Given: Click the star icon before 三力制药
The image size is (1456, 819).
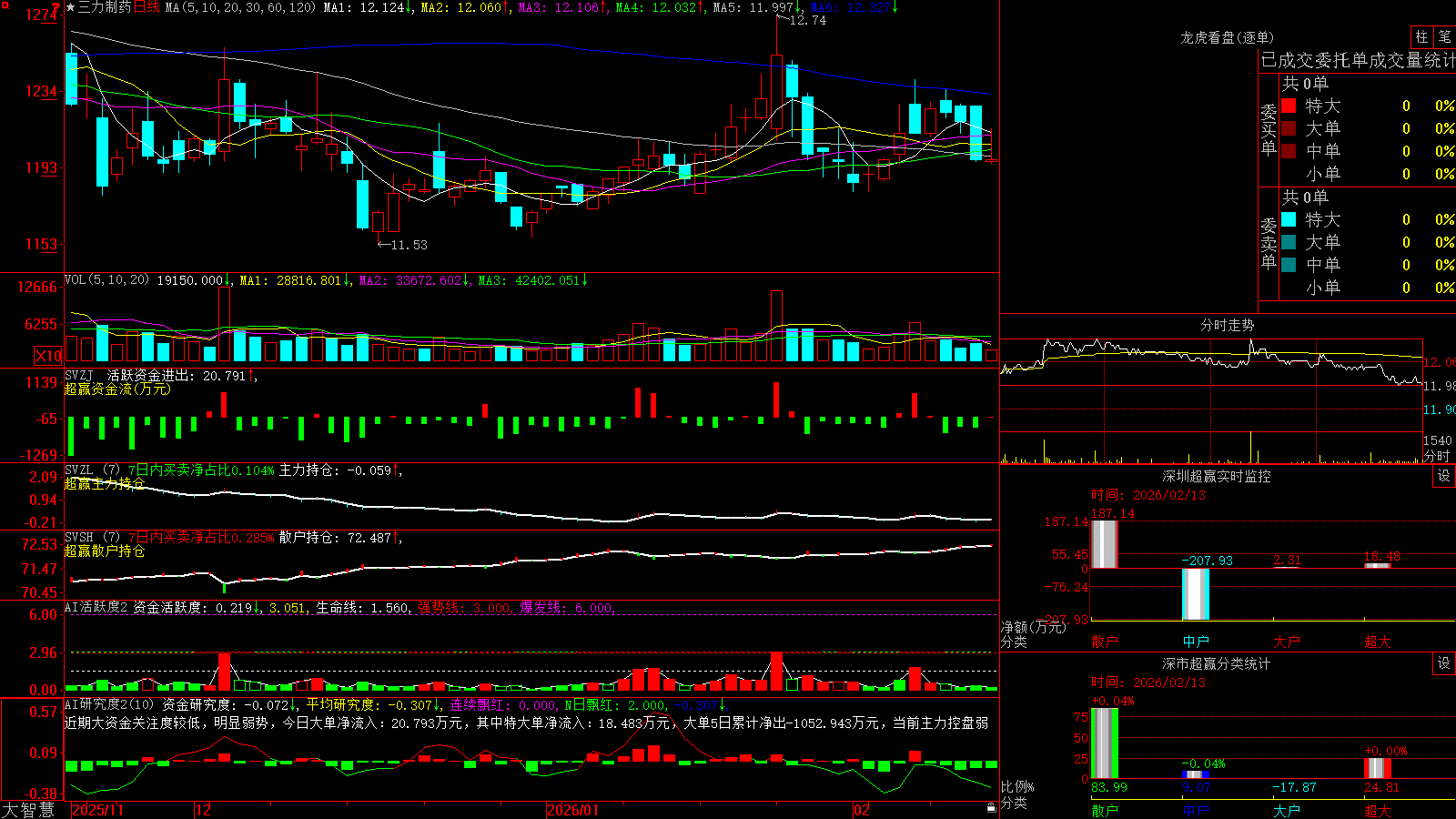Looking at the screenshot, I should 71,7.
